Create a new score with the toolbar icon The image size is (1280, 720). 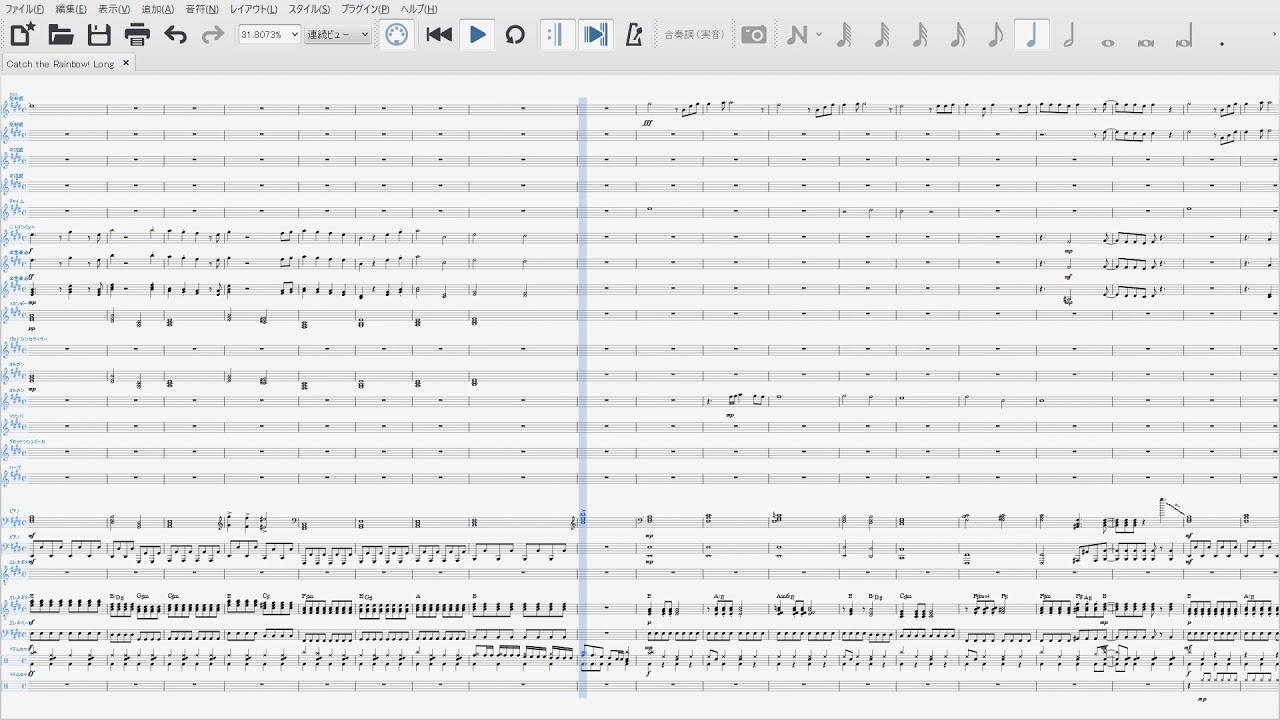(x=23, y=35)
